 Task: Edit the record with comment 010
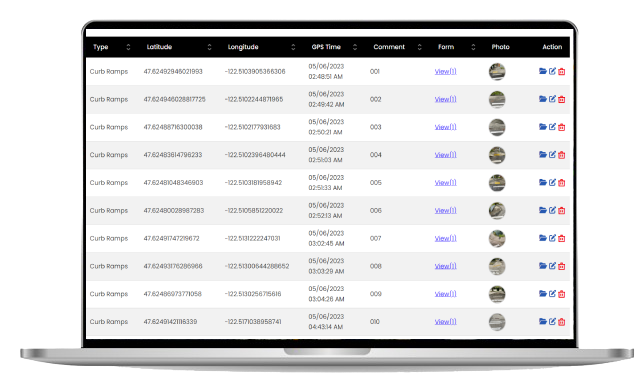[x=552, y=321]
